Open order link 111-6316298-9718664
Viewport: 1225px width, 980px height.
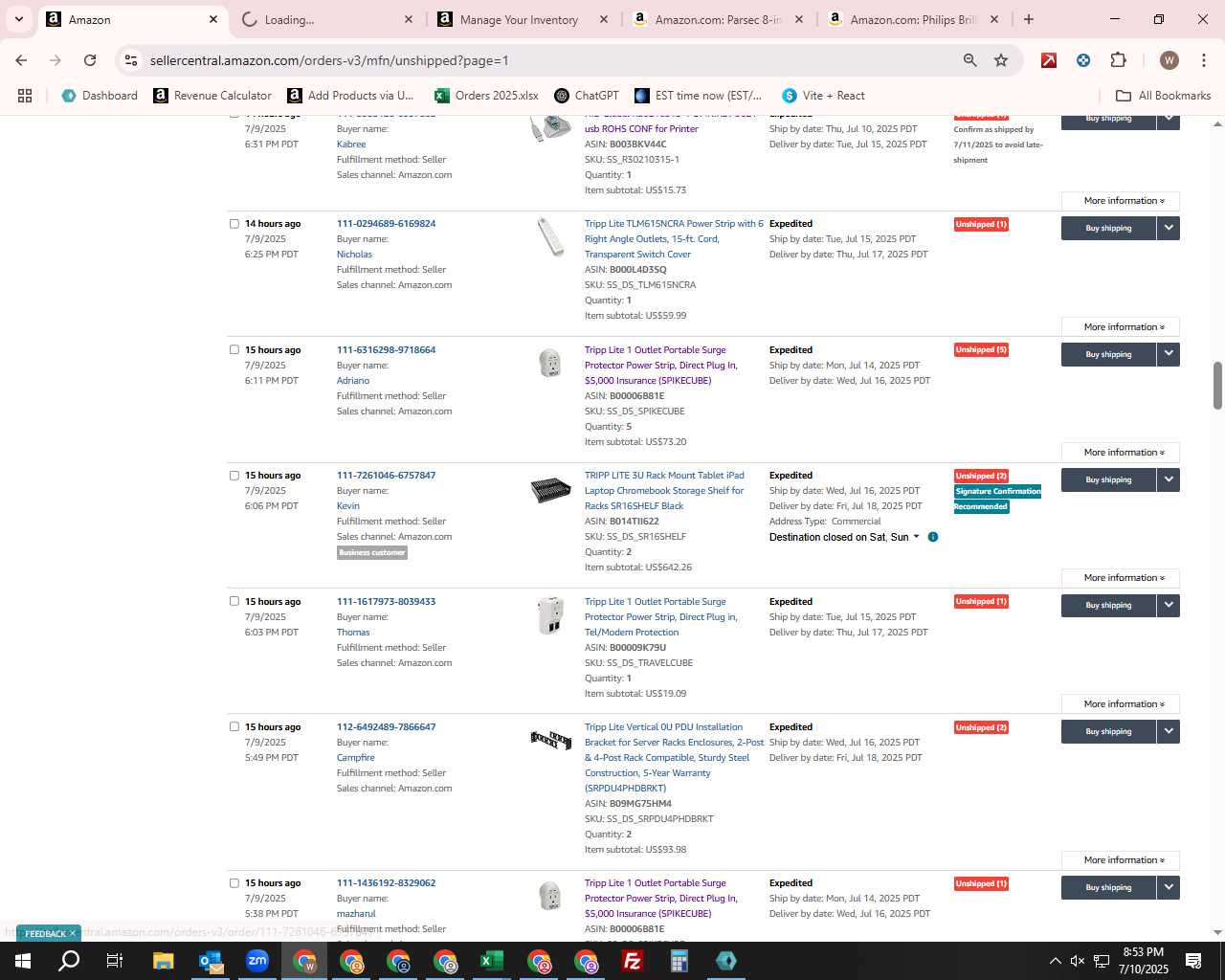point(386,350)
